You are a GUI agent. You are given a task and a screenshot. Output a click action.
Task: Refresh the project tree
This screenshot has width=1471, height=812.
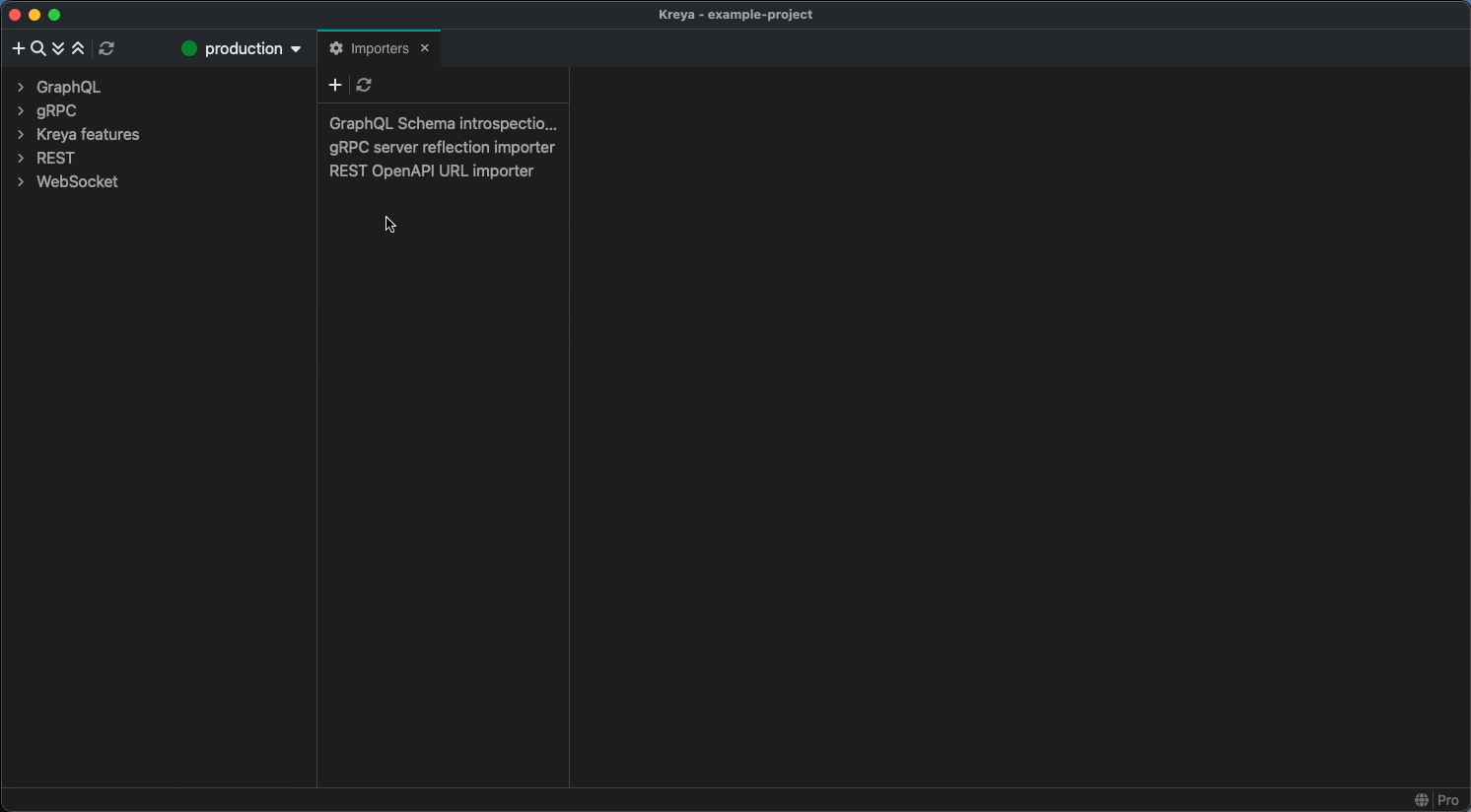click(106, 49)
